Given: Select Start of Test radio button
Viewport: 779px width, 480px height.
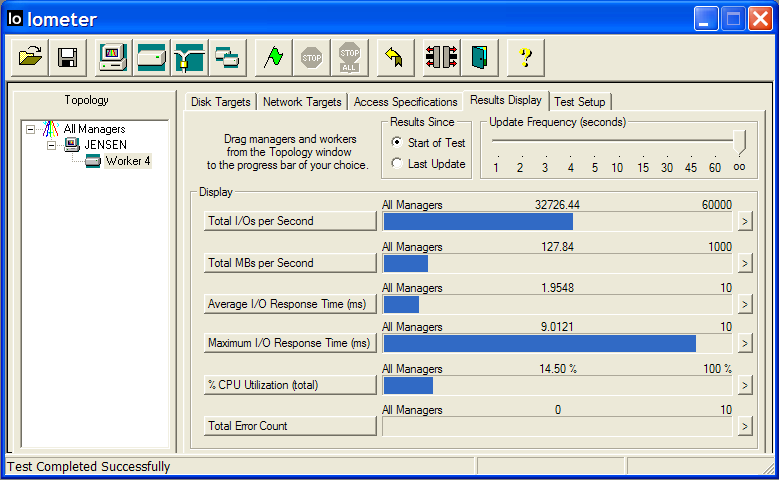Looking at the screenshot, I should pyautogui.click(x=396, y=142).
